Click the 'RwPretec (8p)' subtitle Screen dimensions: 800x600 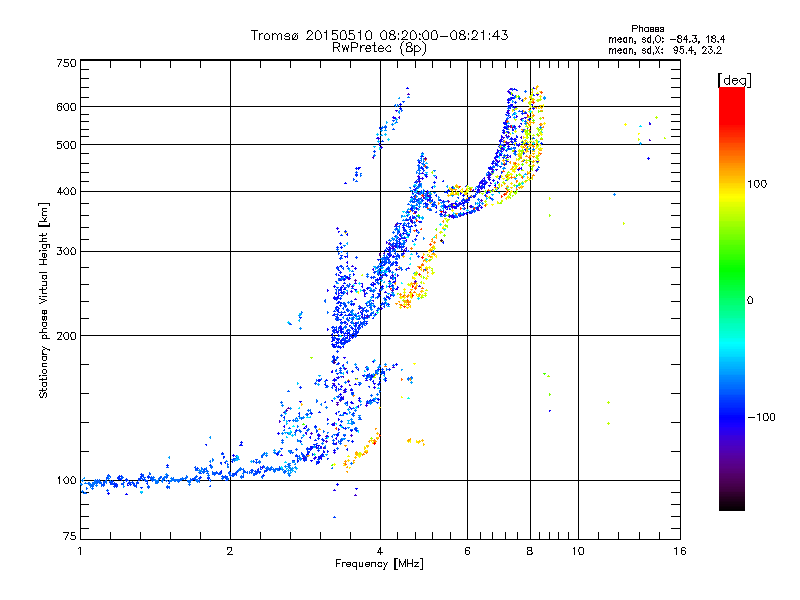click(x=379, y=48)
